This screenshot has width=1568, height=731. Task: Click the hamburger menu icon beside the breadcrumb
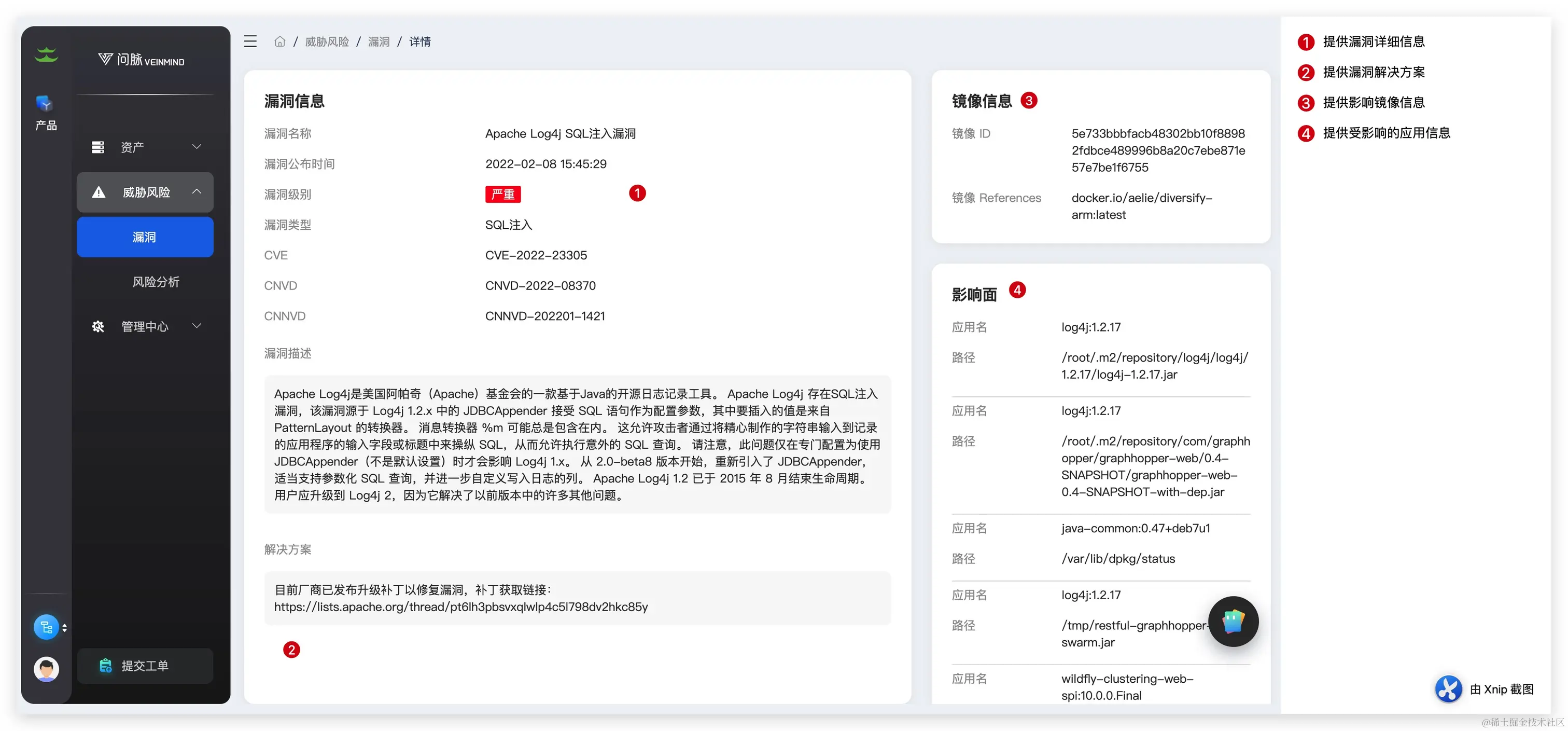pos(250,42)
